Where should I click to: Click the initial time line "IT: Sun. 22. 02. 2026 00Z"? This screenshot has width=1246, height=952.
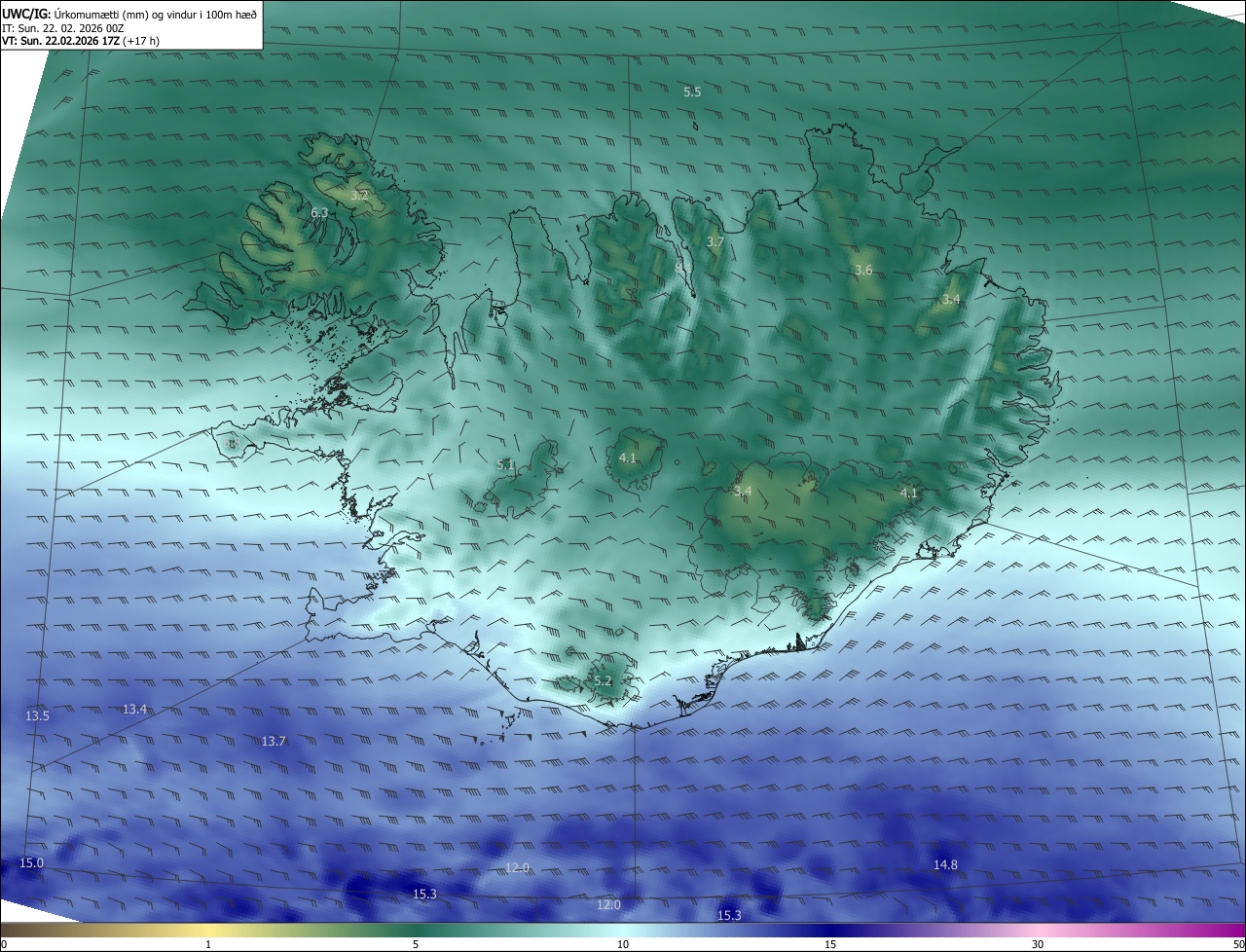pos(62,28)
